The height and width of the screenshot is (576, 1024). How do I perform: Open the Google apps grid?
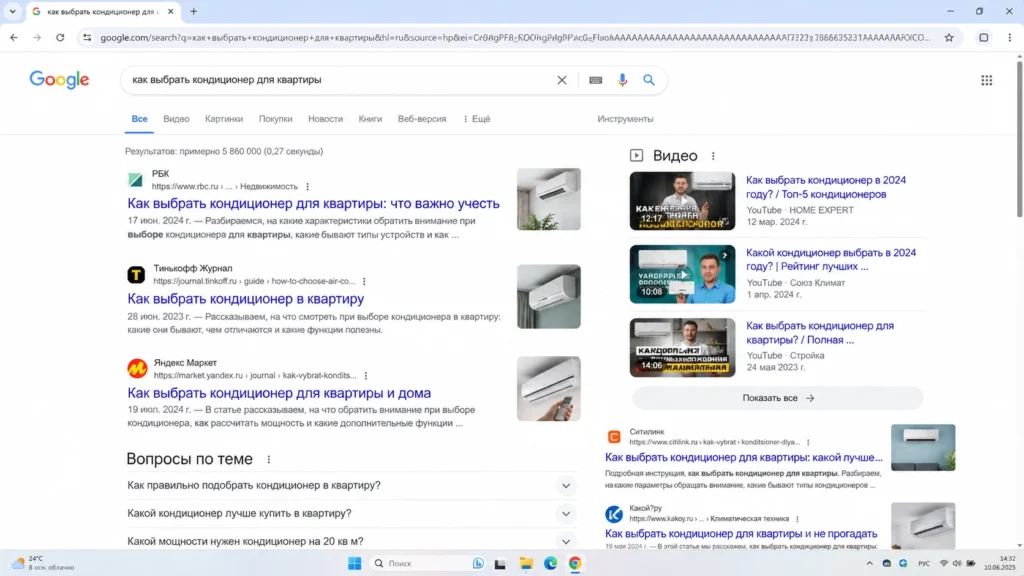coord(986,80)
